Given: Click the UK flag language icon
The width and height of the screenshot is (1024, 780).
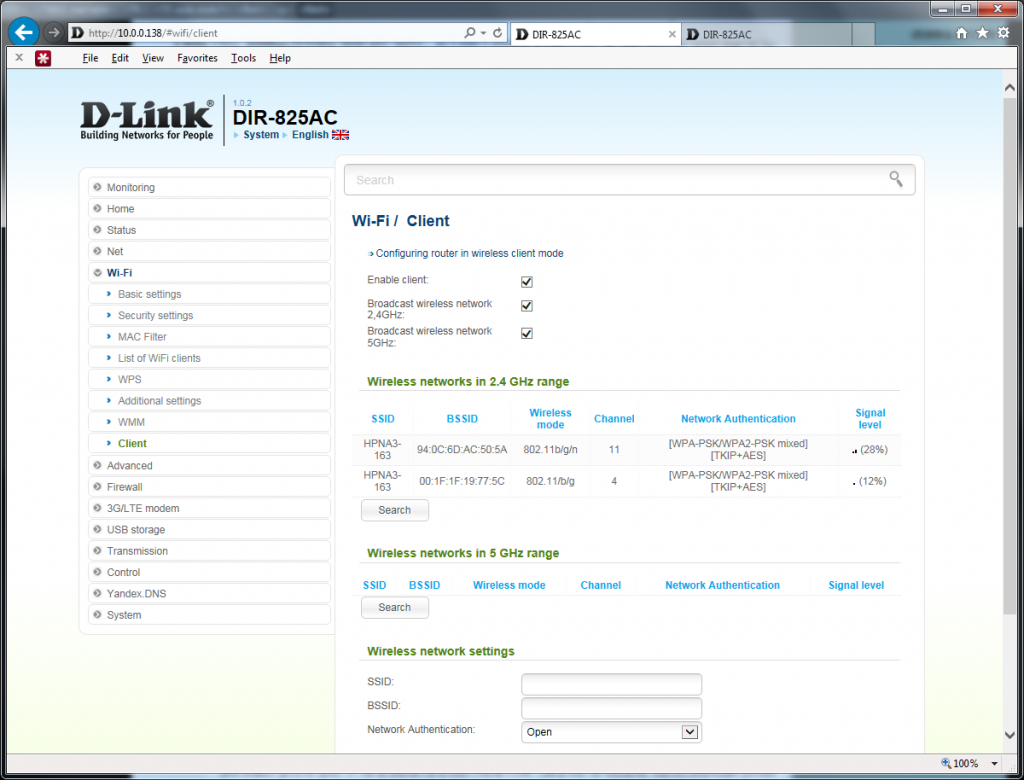Looking at the screenshot, I should (x=341, y=135).
